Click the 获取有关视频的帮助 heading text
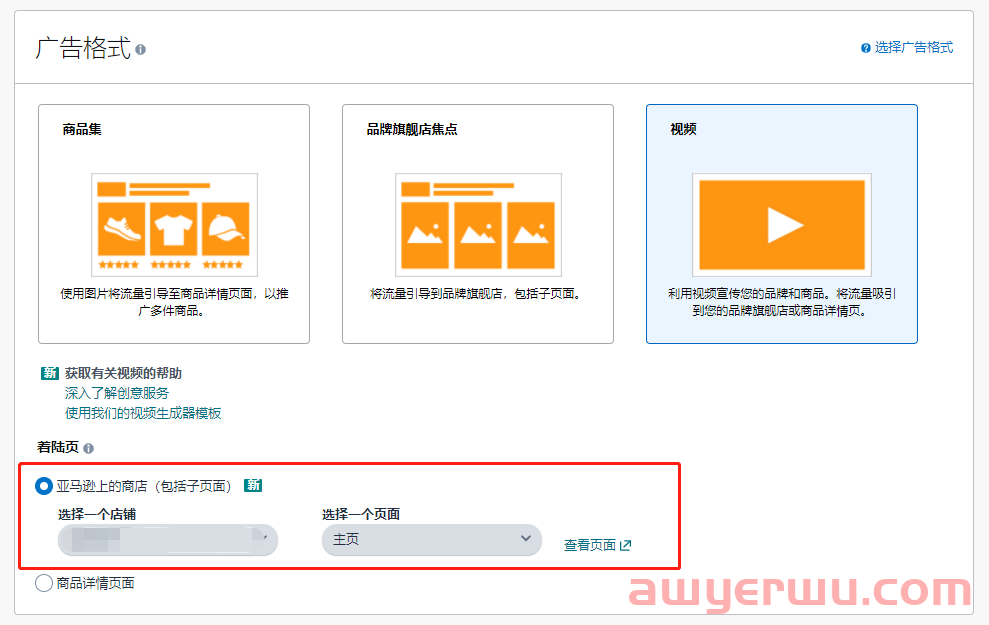989x625 pixels. (123, 373)
